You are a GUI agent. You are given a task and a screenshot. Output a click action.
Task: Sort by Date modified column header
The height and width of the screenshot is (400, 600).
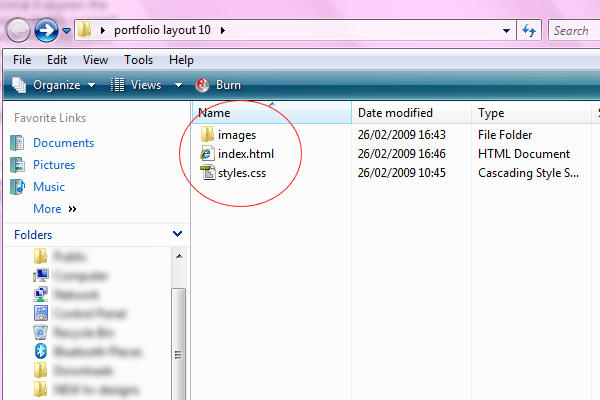pyautogui.click(x=411, y=113)
